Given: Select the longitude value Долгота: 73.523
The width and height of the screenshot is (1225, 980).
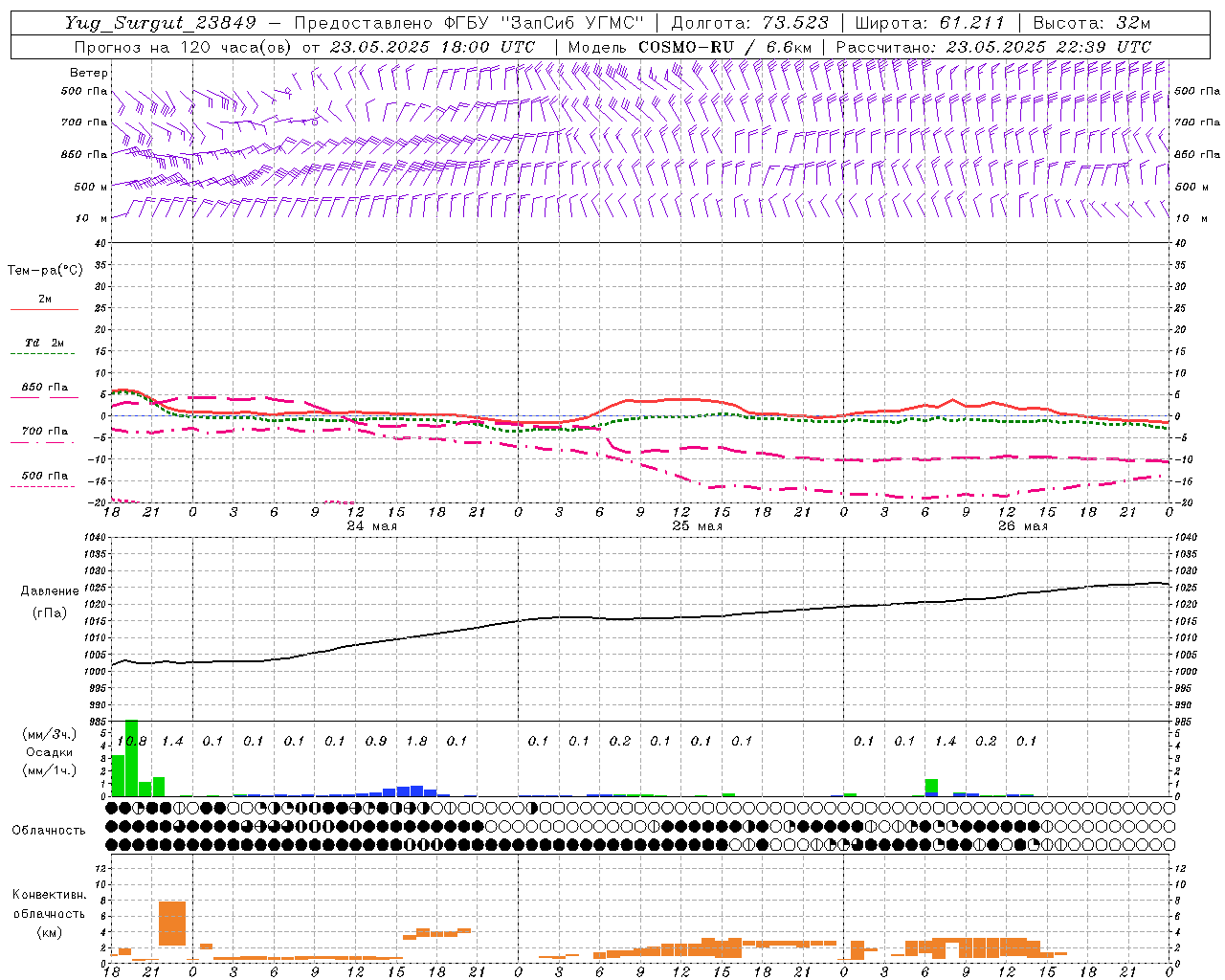Looking at the screenshot, I should (x=750, y=23).
